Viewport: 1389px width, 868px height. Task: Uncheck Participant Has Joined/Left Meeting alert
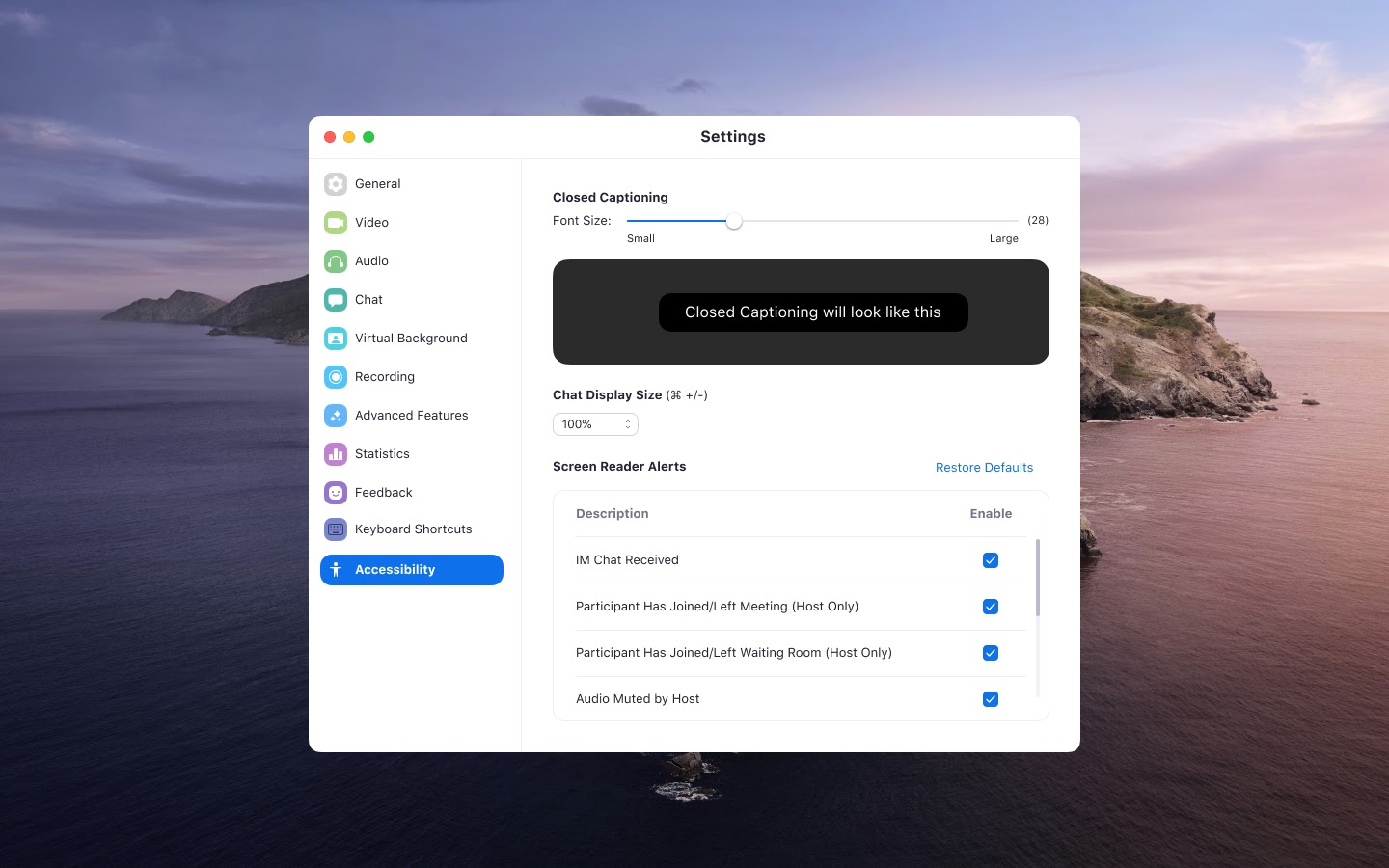tap(991, 607)
